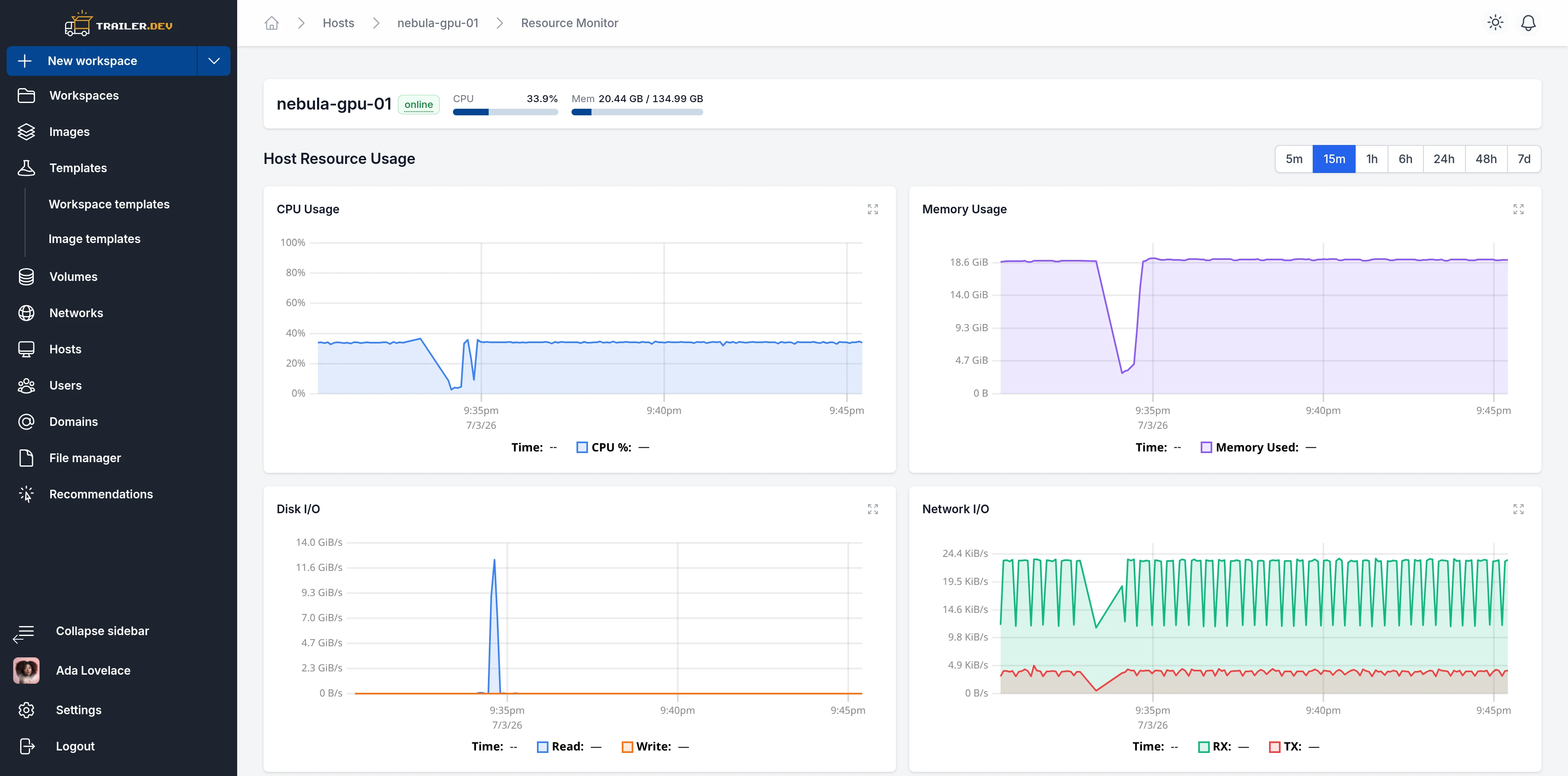1568x776 pixels.
Task: Click the Templates flask icon
Action: [26, 168]
